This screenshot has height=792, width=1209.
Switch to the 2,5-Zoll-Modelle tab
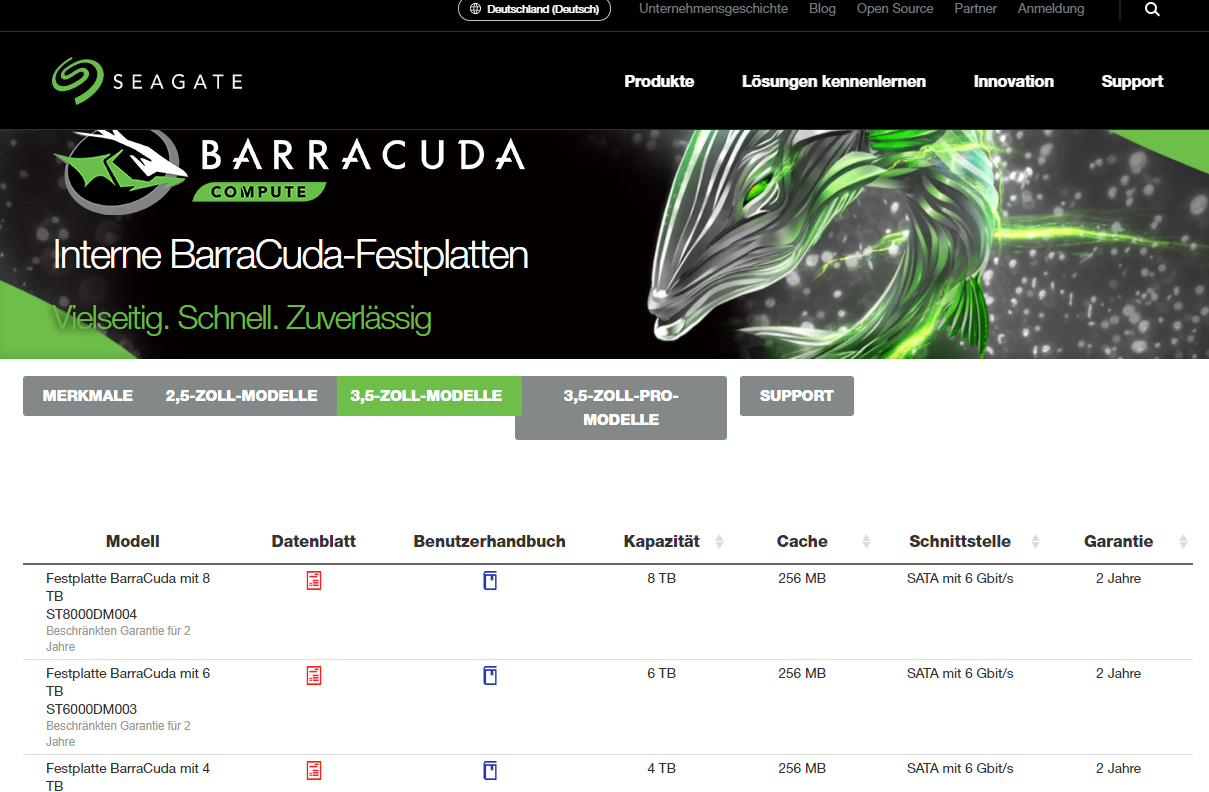coord(242,395)
